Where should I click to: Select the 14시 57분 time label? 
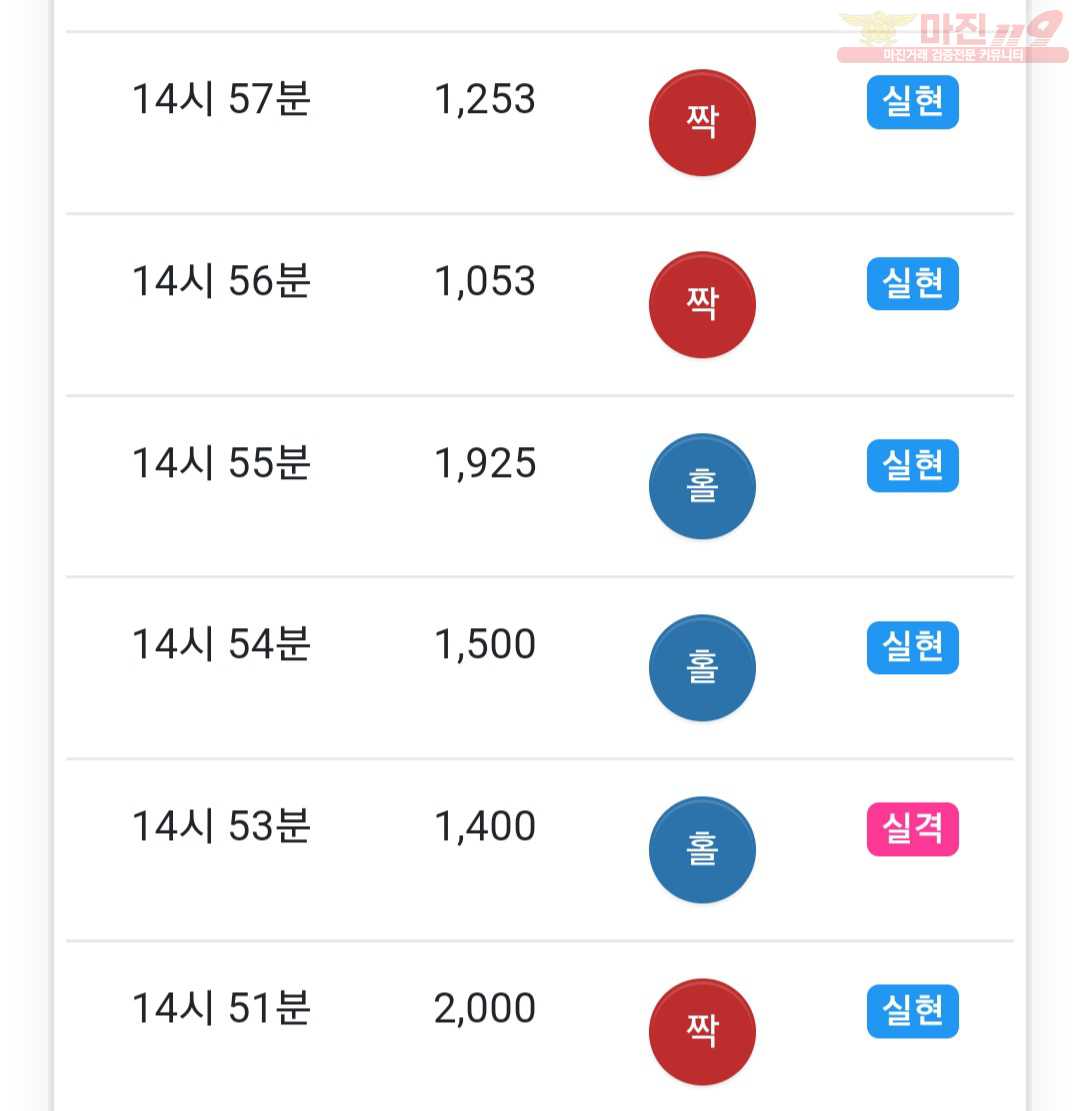point(221,98)
